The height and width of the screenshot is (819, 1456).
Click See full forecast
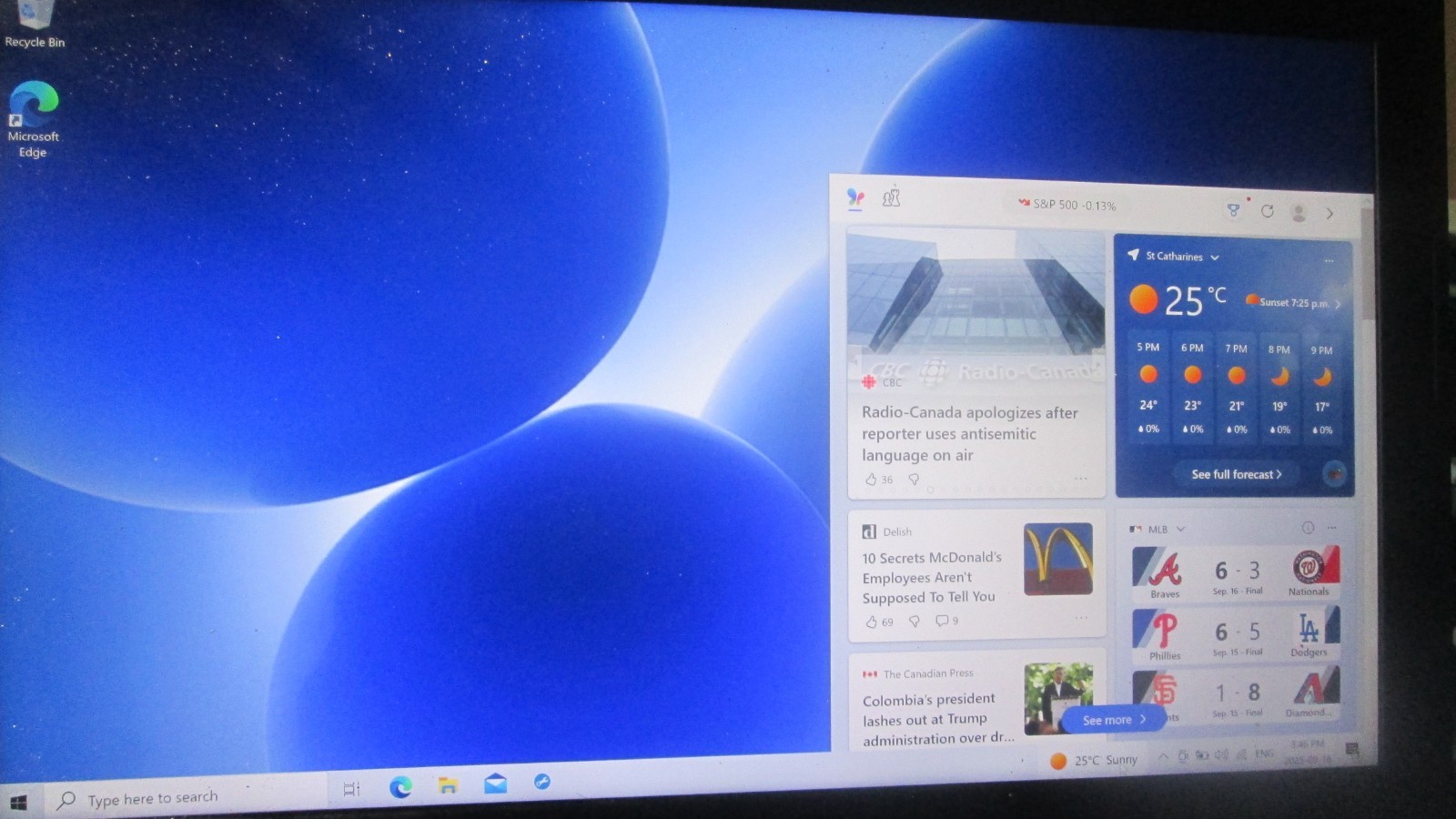1236,474
